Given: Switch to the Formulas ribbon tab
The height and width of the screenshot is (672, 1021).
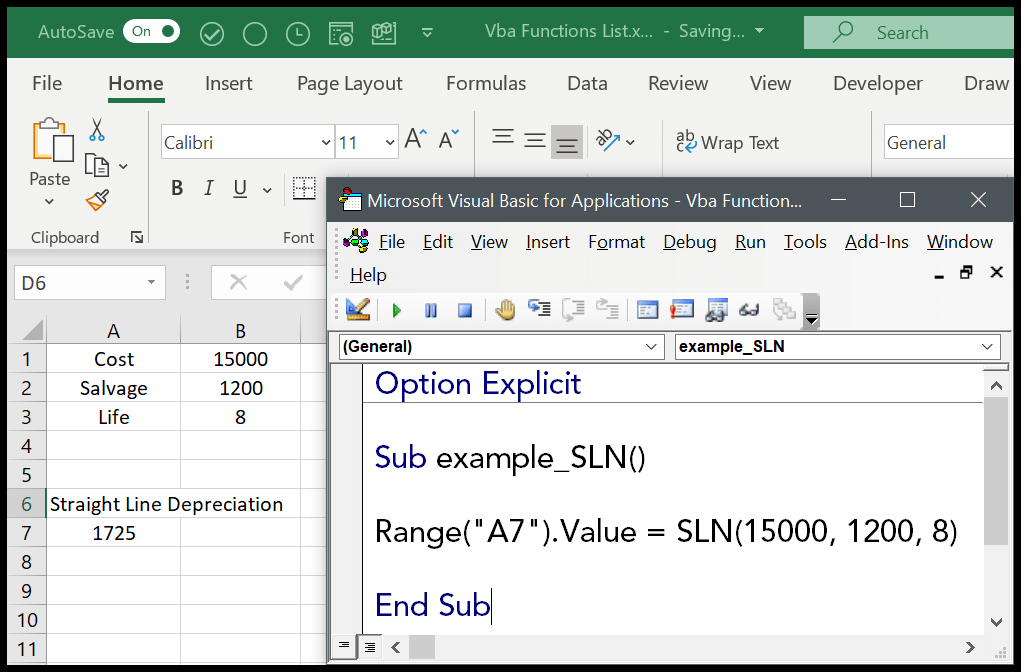Looking at the screenshot, I should tap(485, 84).
